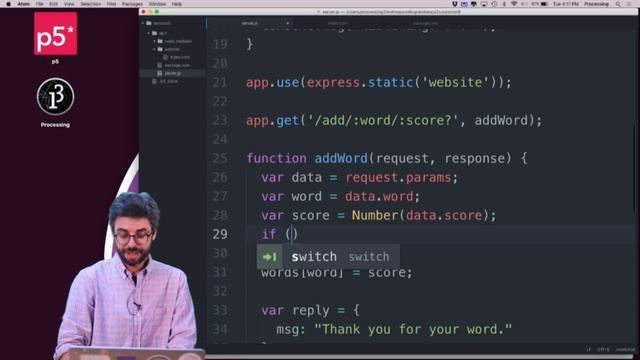Open the View menu
The width and height of the screenshot is (640, 360).
[69, 4]
